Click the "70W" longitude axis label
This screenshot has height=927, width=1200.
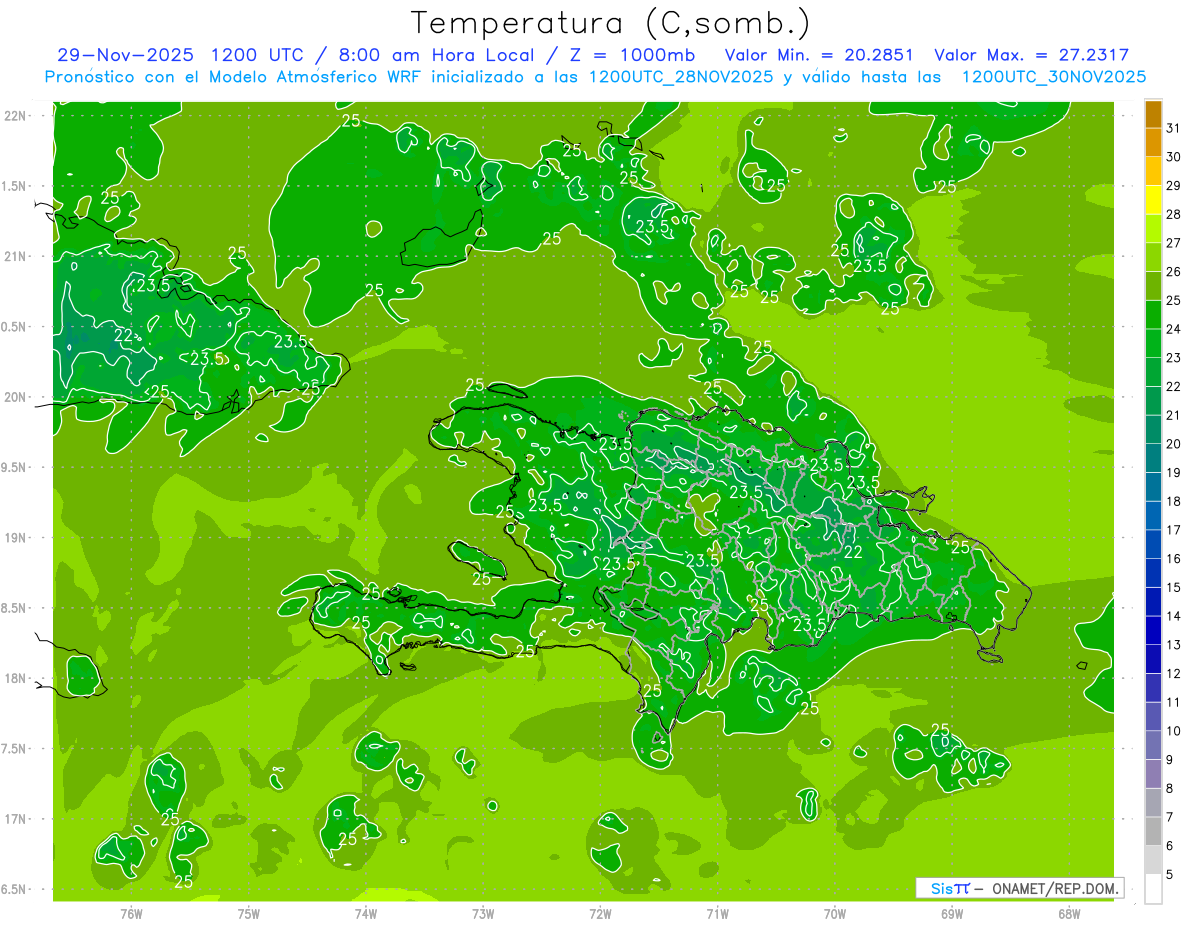(835, 914)
